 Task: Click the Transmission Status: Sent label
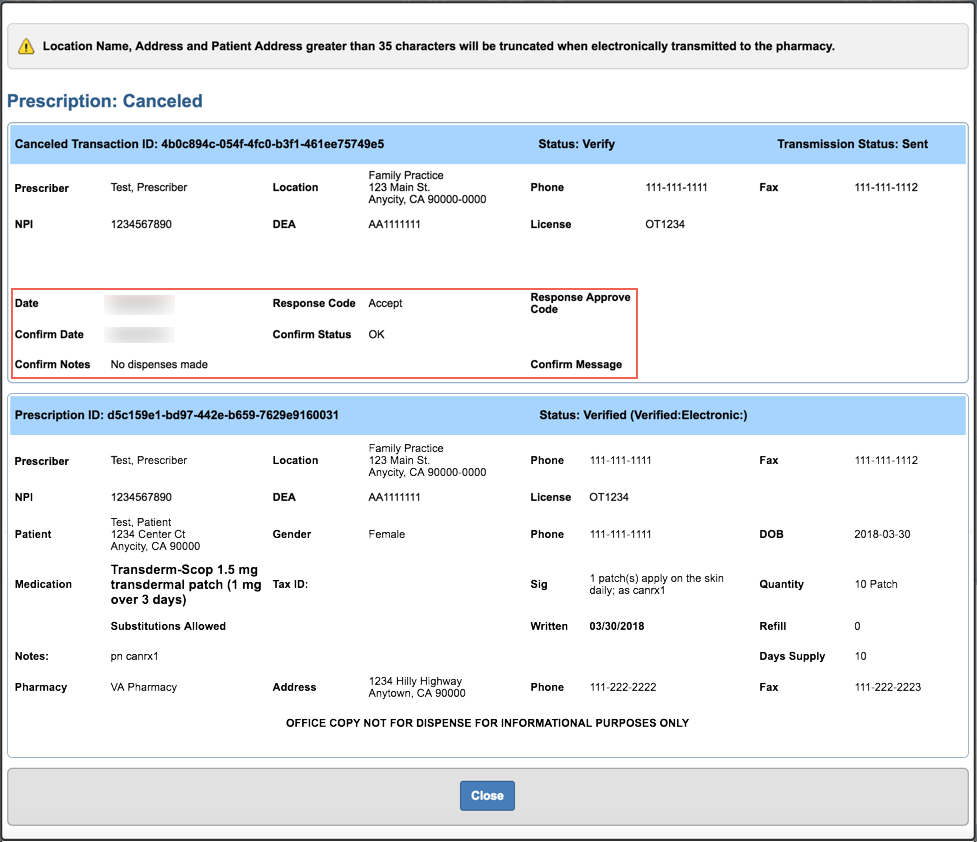coord(852,144)
